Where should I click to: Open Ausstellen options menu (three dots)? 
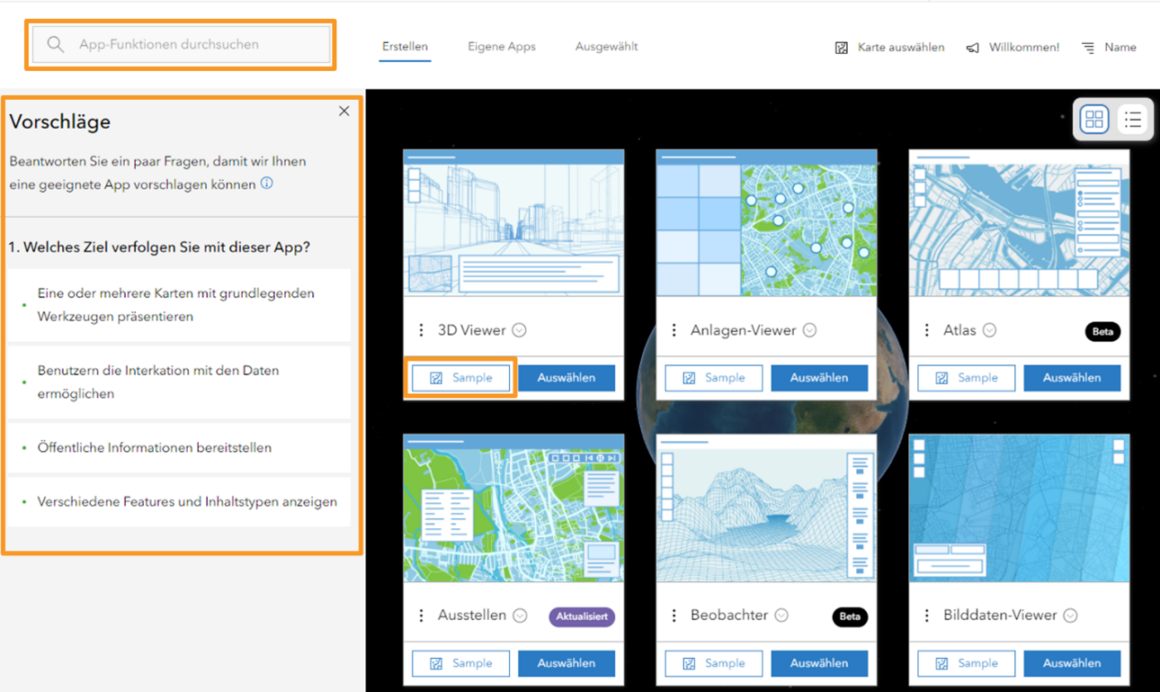point(421,616)
